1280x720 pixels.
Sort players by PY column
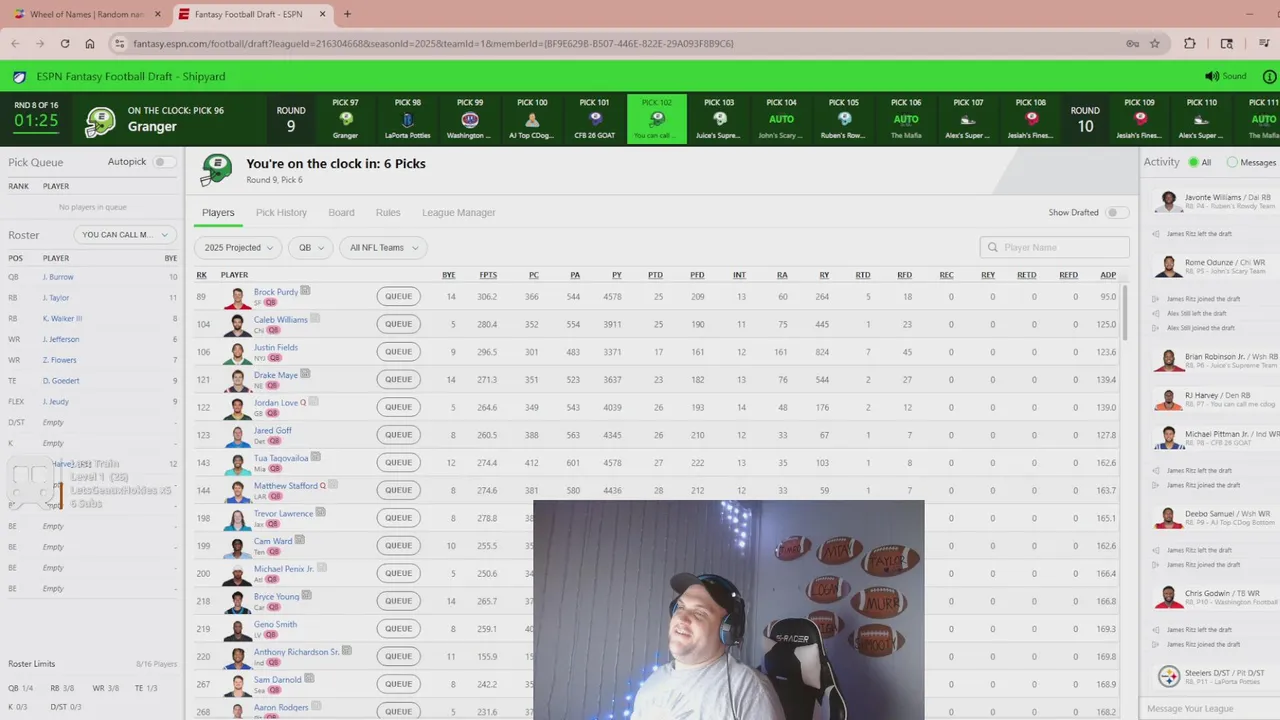[616, 275]
